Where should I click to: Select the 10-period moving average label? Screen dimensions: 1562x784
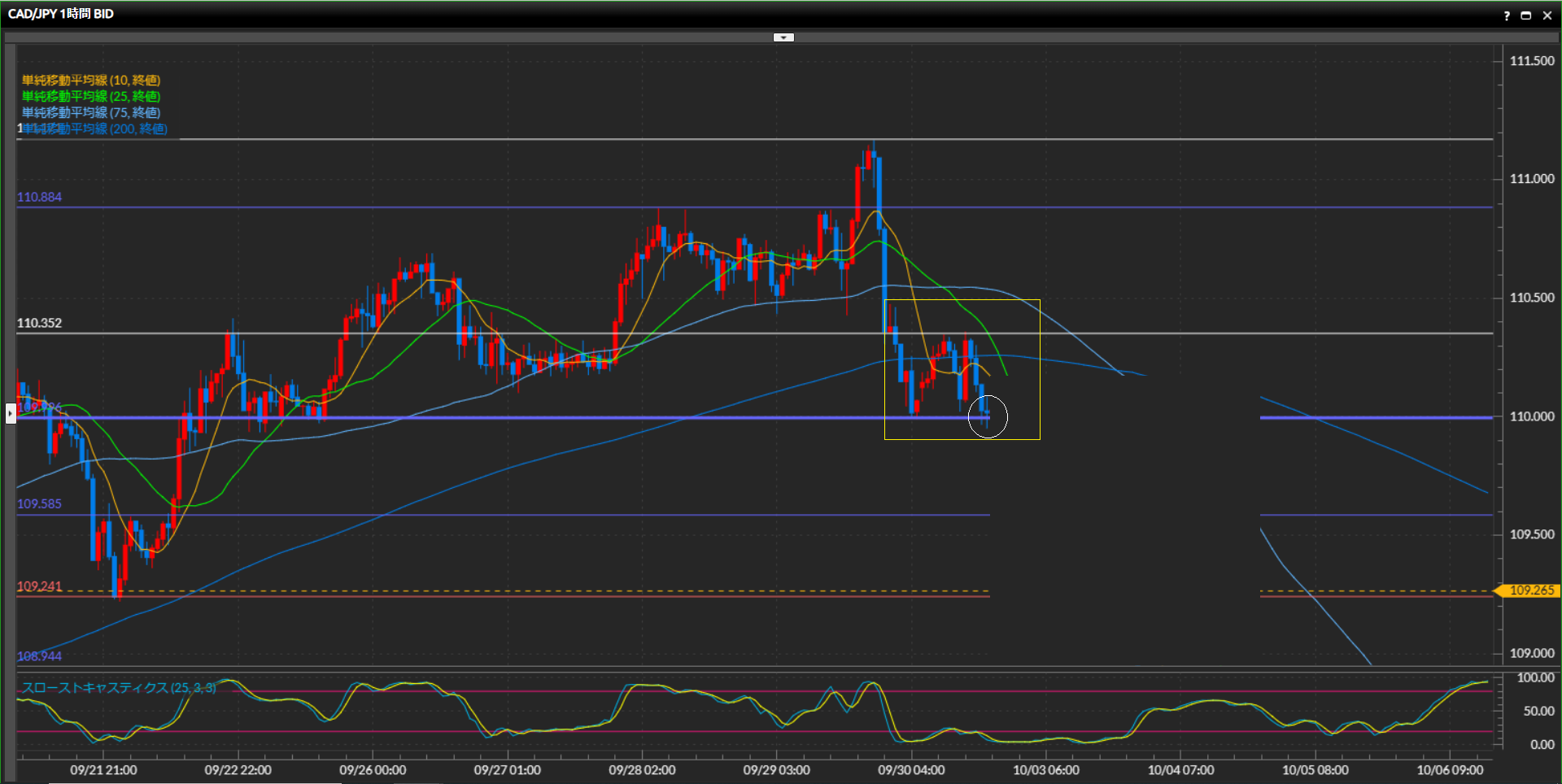tap(91, 81)
